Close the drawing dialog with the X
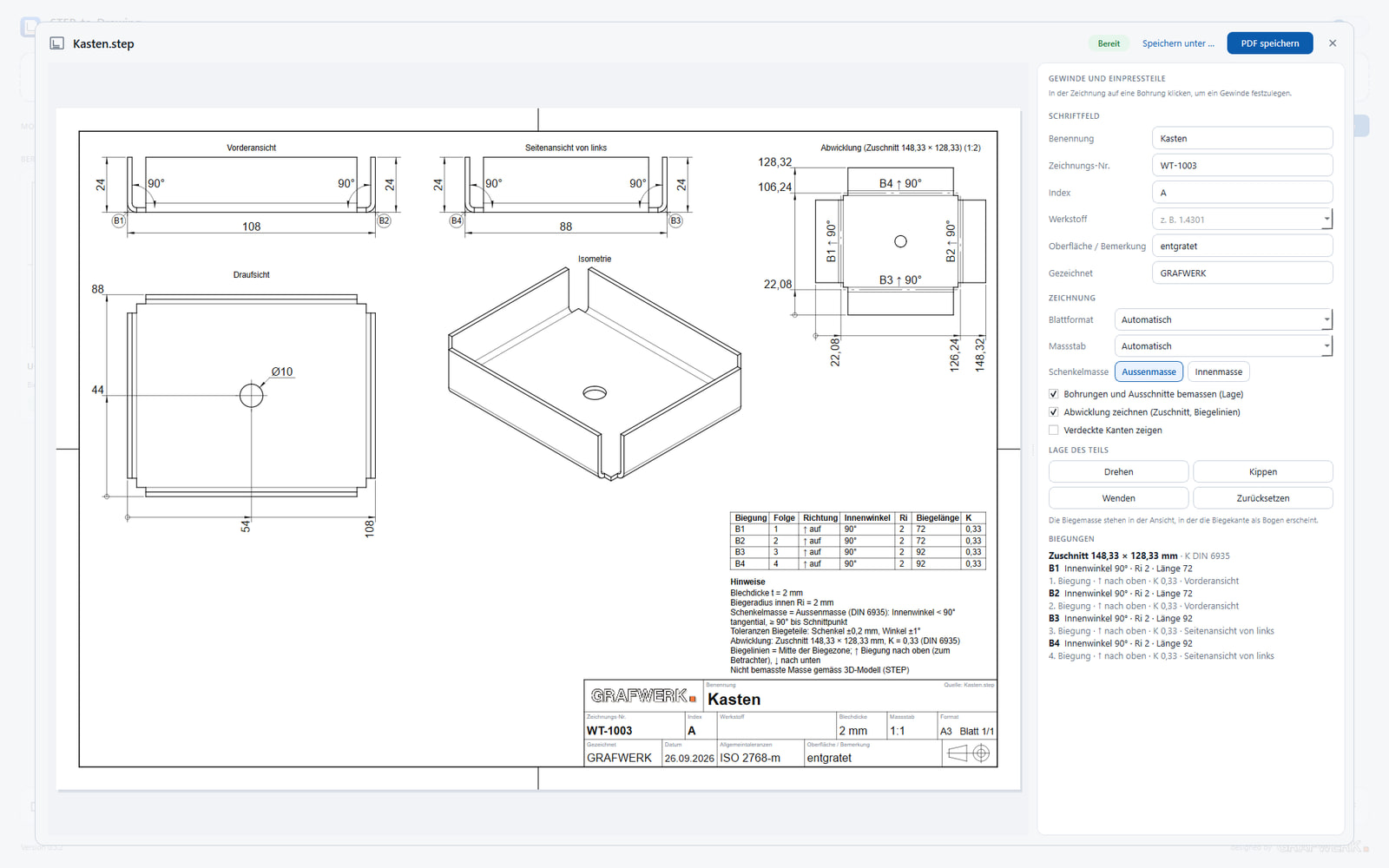The height and width of the screenshot is (868, 1389). pyautogui.click(x=1333, y=43)
